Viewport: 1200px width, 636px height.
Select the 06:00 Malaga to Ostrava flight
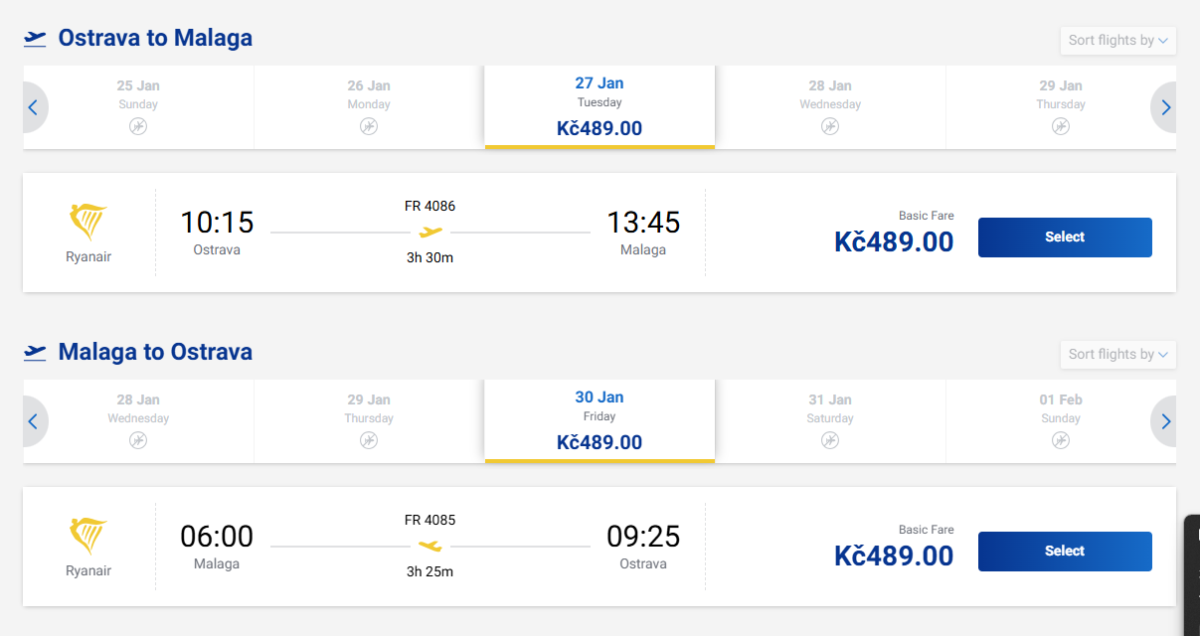coord(1064,551)
